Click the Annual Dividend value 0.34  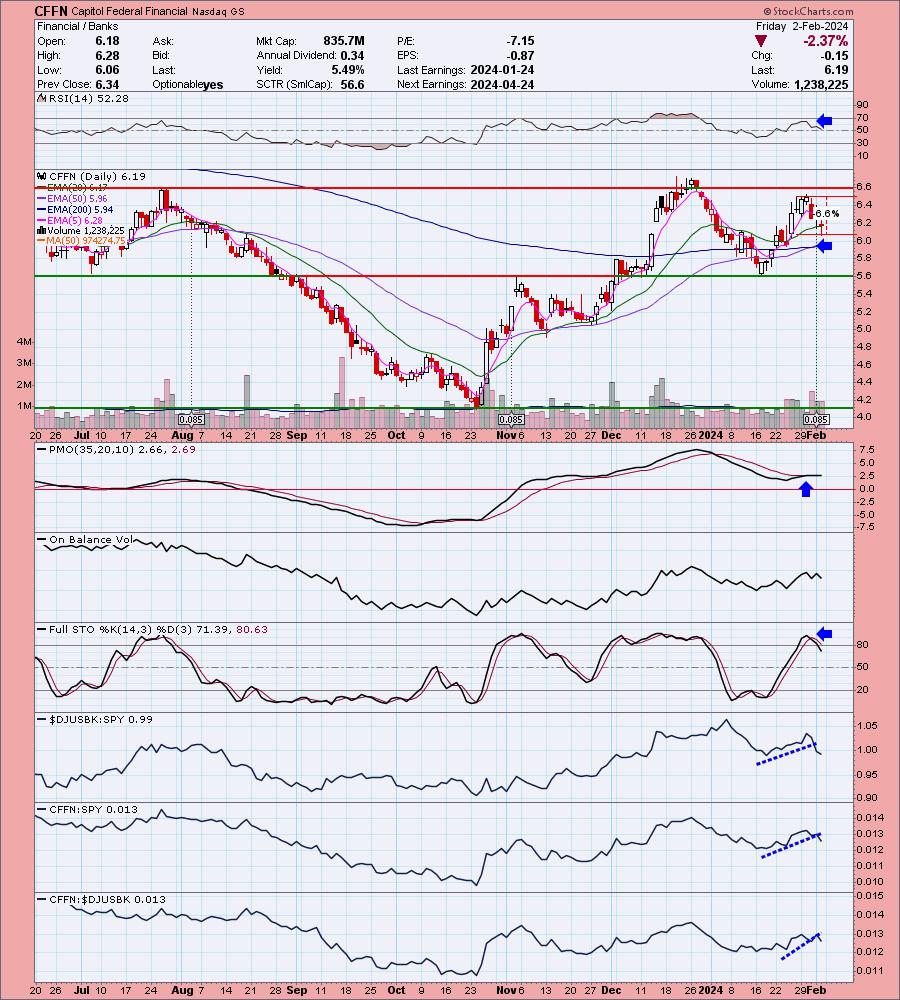pos(353,55)
